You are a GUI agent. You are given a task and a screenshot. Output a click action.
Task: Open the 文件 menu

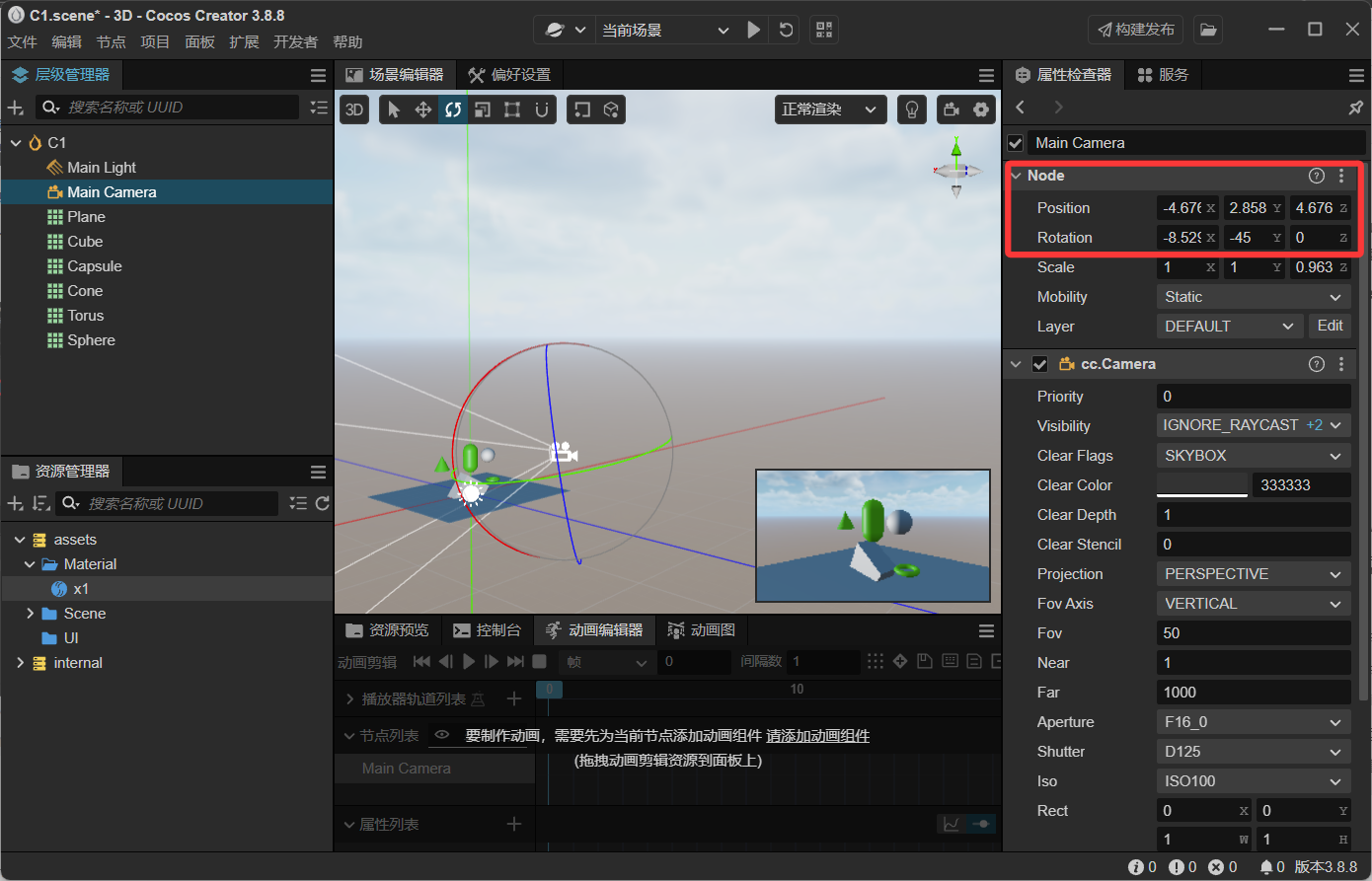coord(22,41)
